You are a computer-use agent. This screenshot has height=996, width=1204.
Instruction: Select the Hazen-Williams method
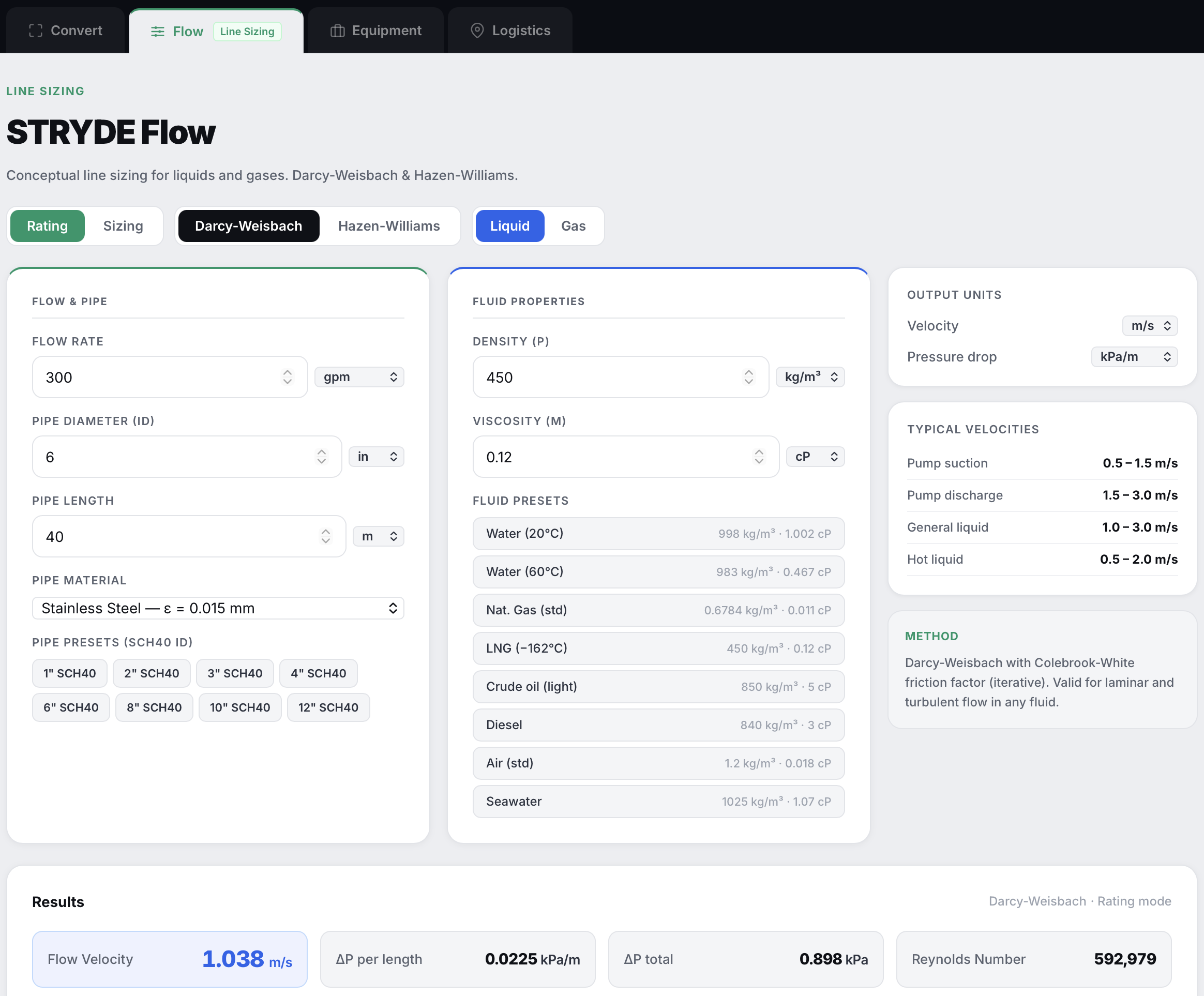click(389, 226)
